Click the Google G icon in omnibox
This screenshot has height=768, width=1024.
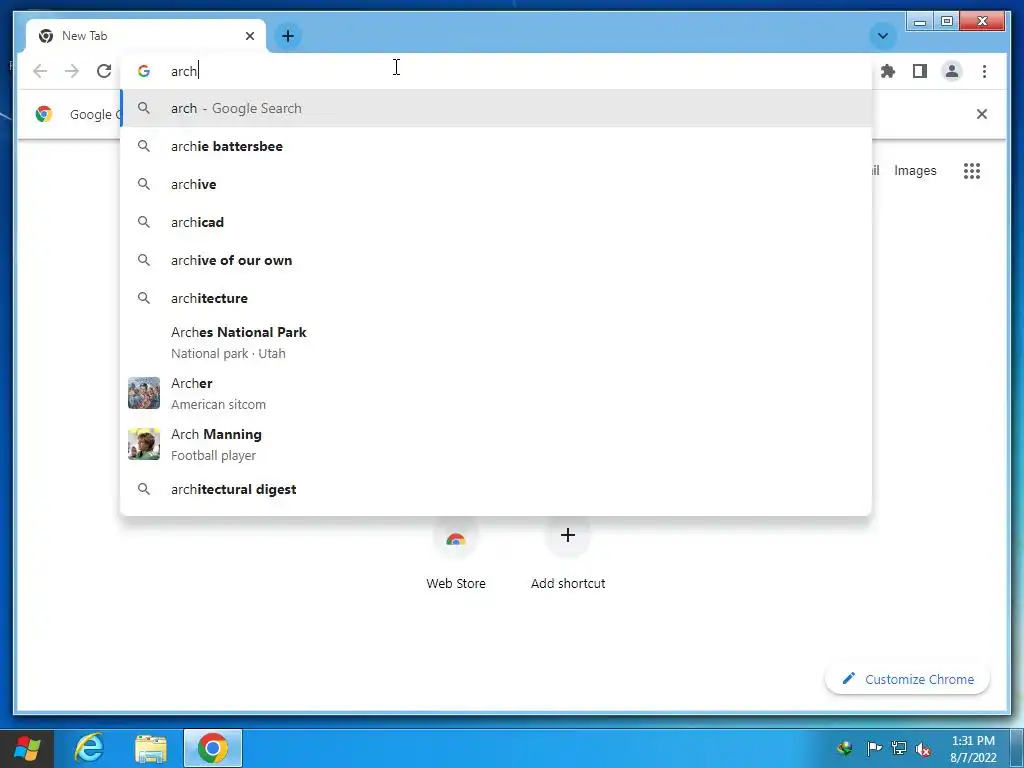(x=144, y=71)
